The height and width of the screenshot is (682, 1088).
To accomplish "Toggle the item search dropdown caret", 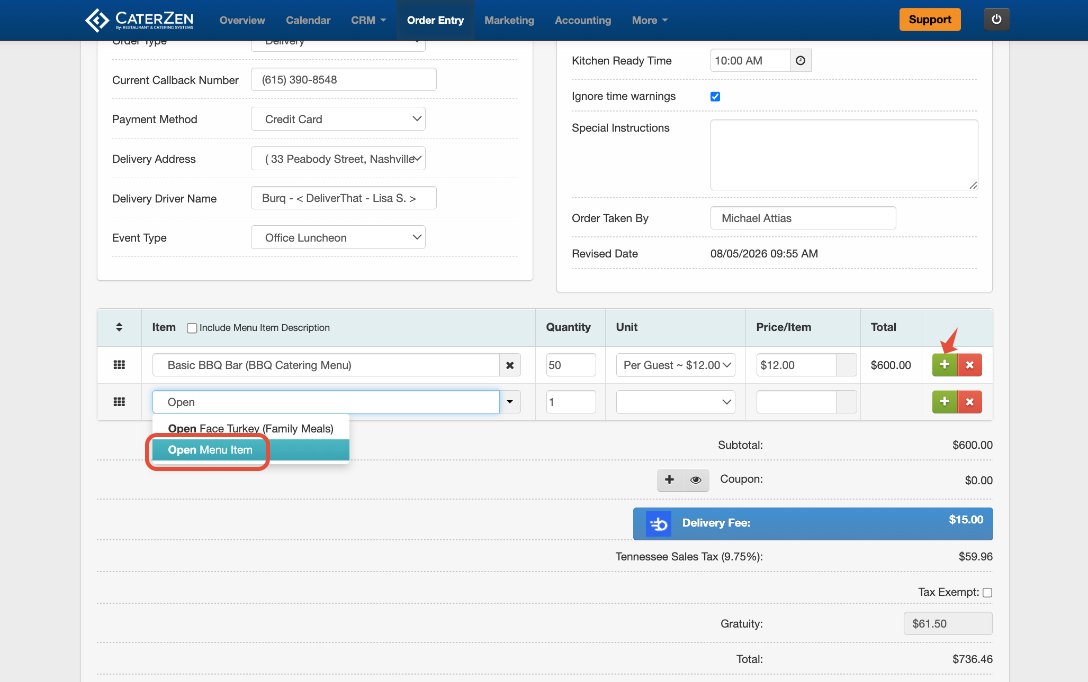I will coord(510,402).
